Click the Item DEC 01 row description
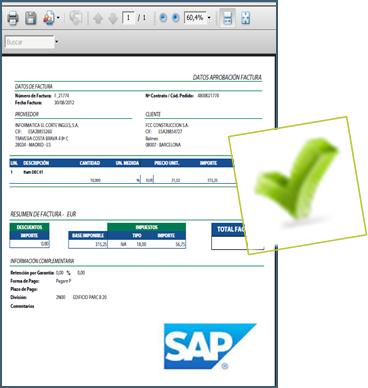 tap(33, 172)
